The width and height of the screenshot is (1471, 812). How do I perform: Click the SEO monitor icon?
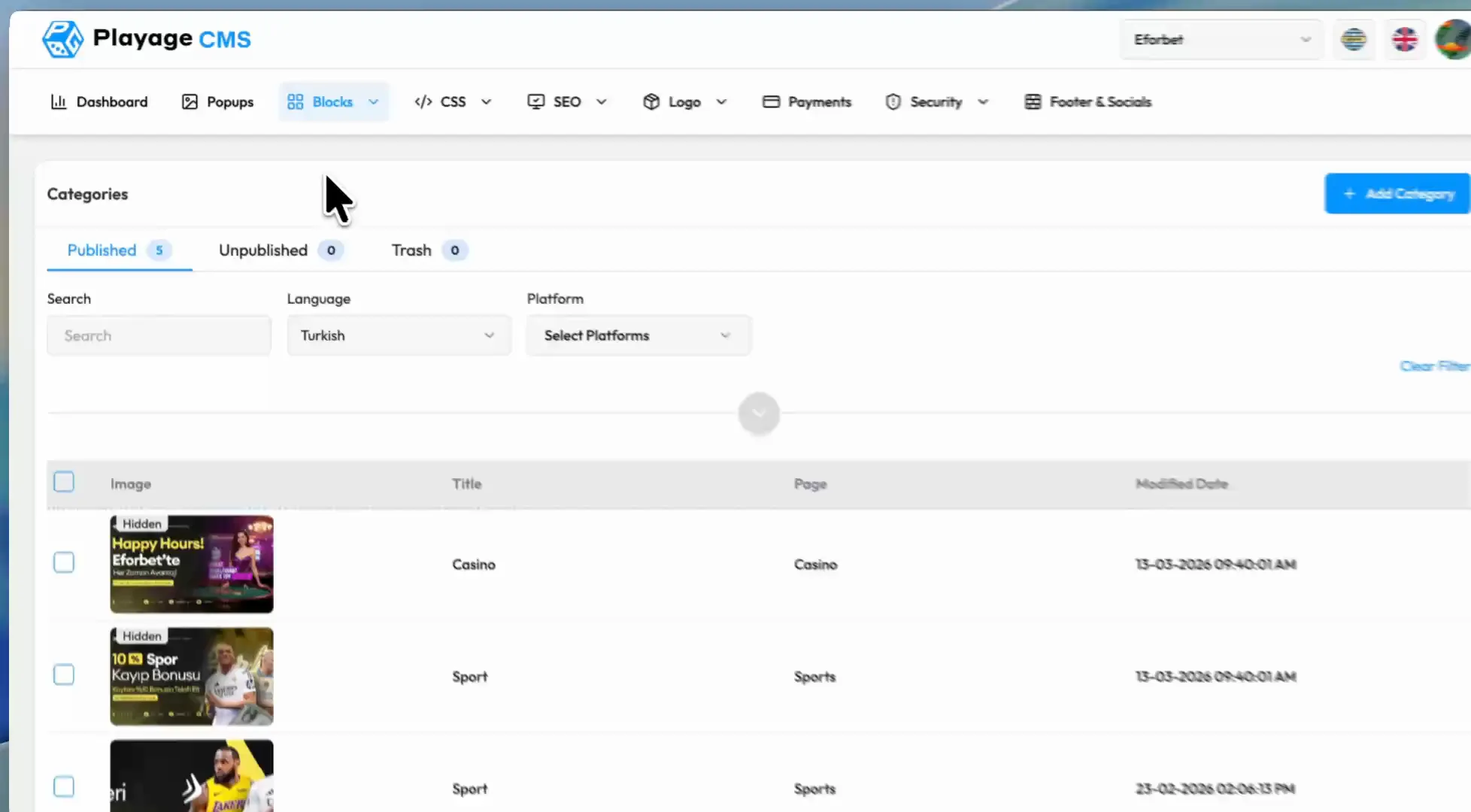[535, 101]
